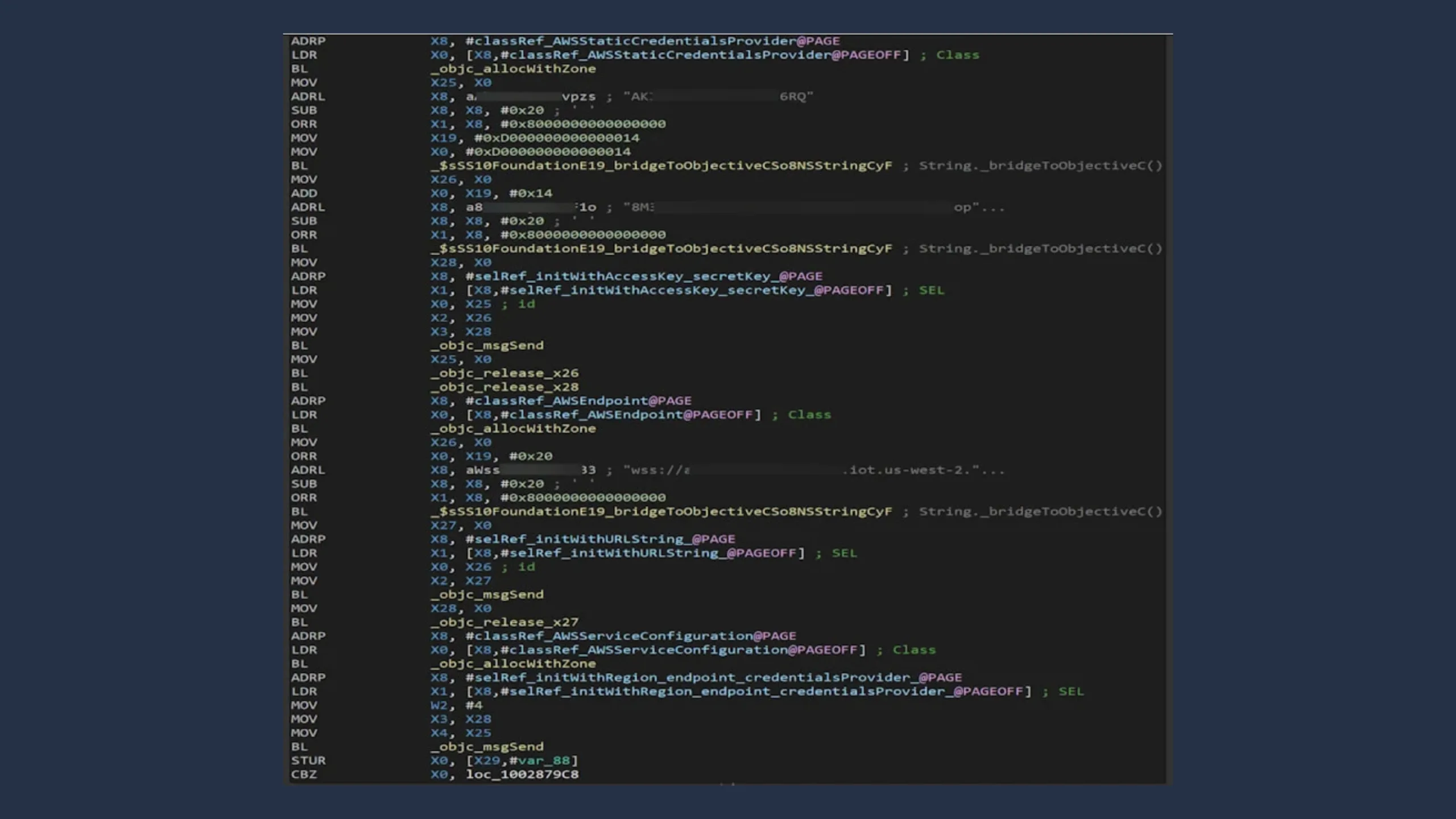
Task: Click the SEL comment on initWithRegion line
Action: (x=1071, y=692)
